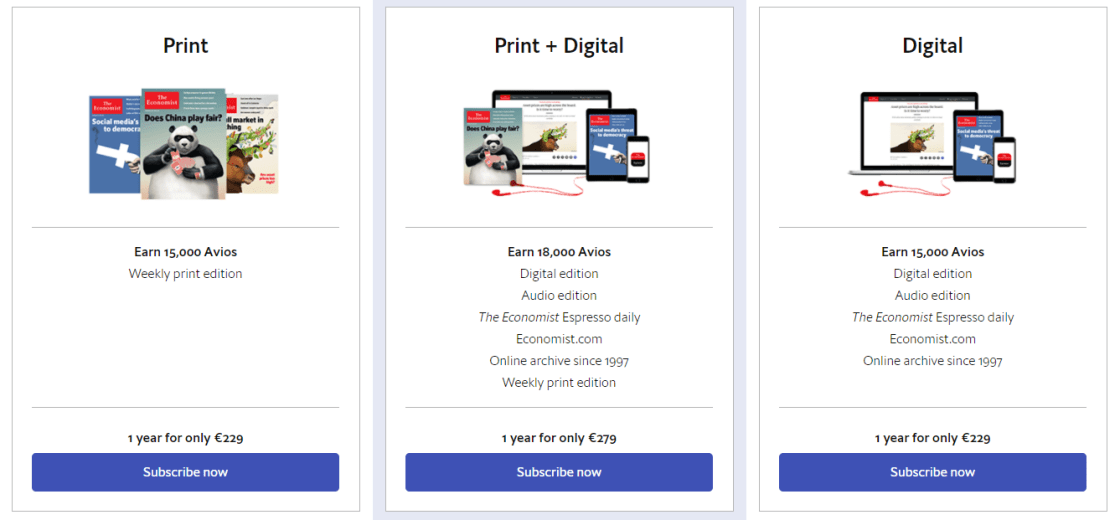The height and width of the screenshot is (520, 1120).
Task: Click the blue Facebook cover in Print card
Action: click(112, 145)
